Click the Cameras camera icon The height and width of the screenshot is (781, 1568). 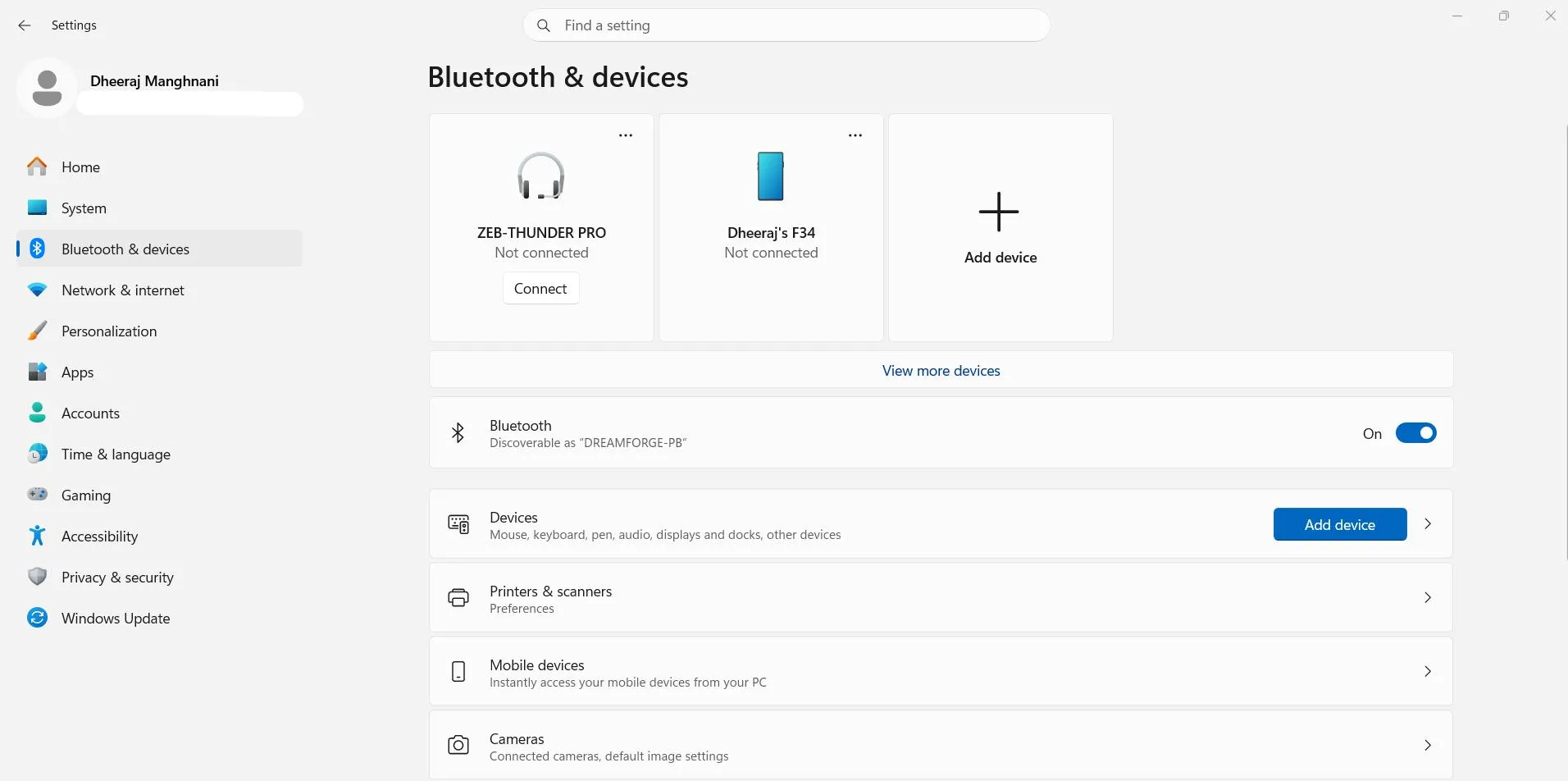click(x=458, y=745)
